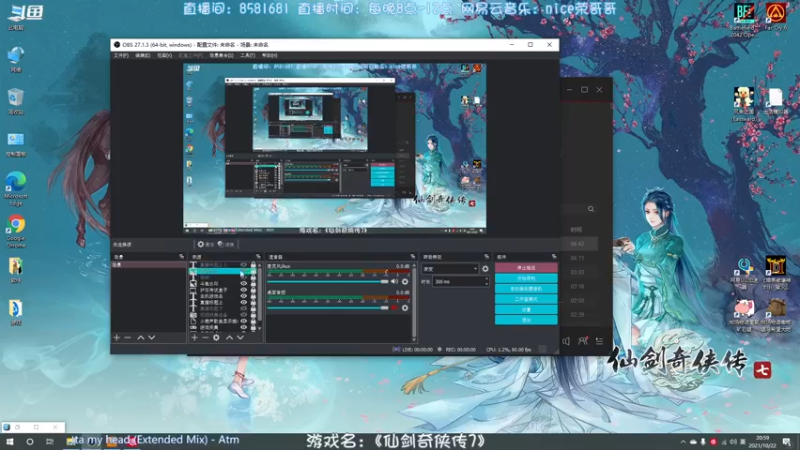Increase the transition duration with the up arrow
Screen dimensions: 800x450
tap(486, 279)
